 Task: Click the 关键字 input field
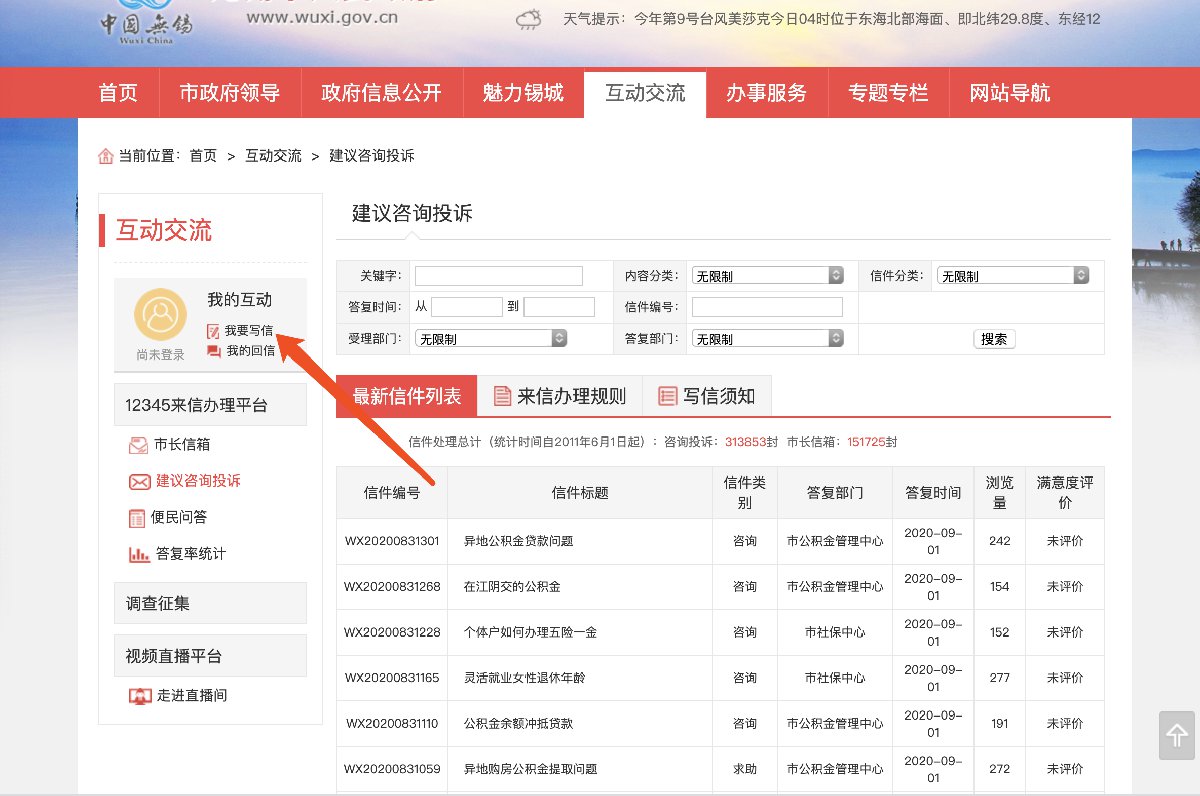pos(498,276)
